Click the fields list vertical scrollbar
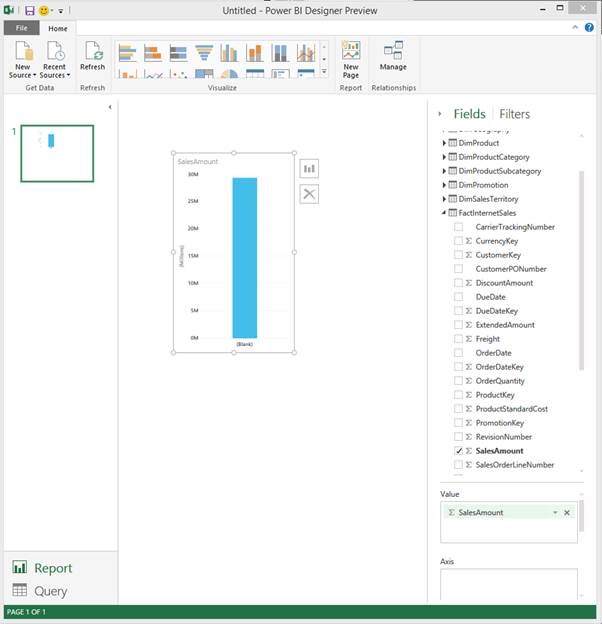This screenshot has height=624, width=602. click(581, 271)
